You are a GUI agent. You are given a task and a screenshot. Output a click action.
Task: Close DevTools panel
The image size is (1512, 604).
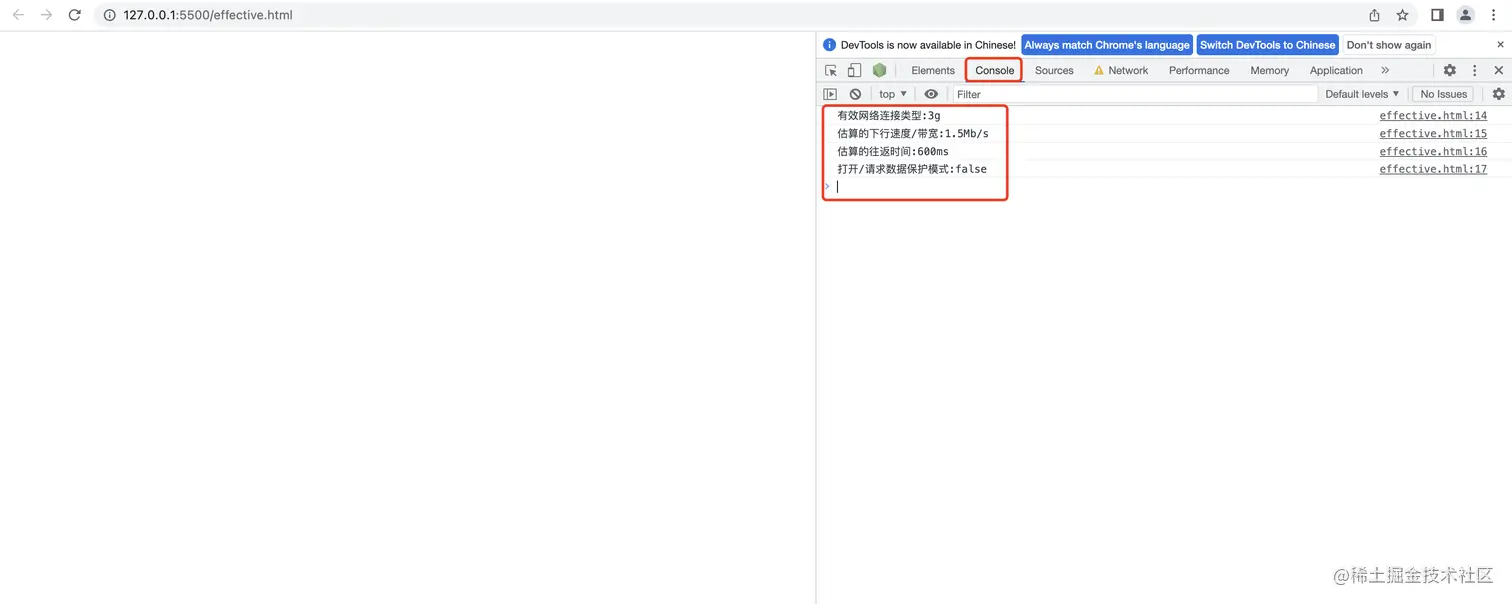click(1498, 70)
